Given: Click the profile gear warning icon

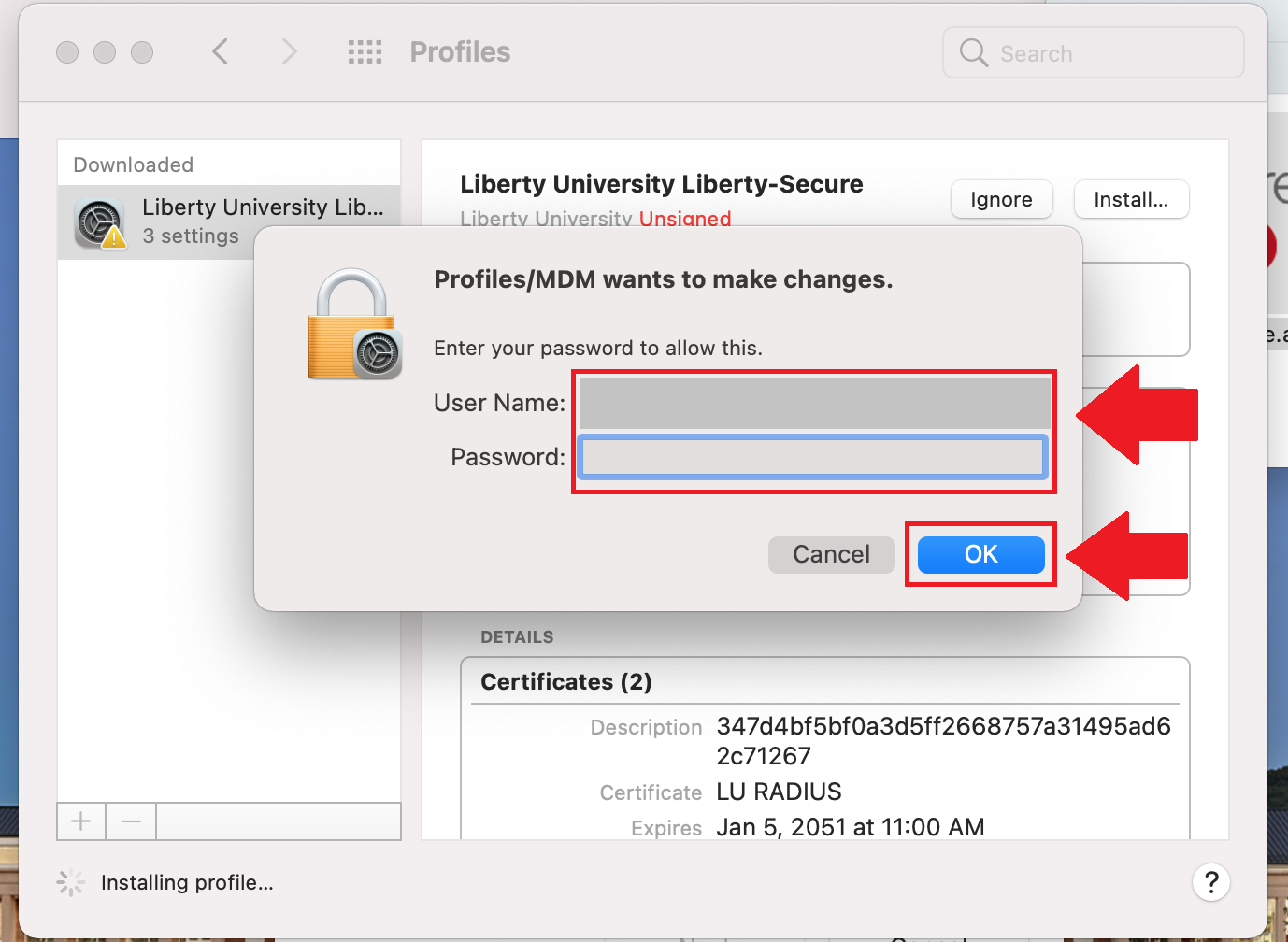Looking at the screenshot, I should pos(101,223).
